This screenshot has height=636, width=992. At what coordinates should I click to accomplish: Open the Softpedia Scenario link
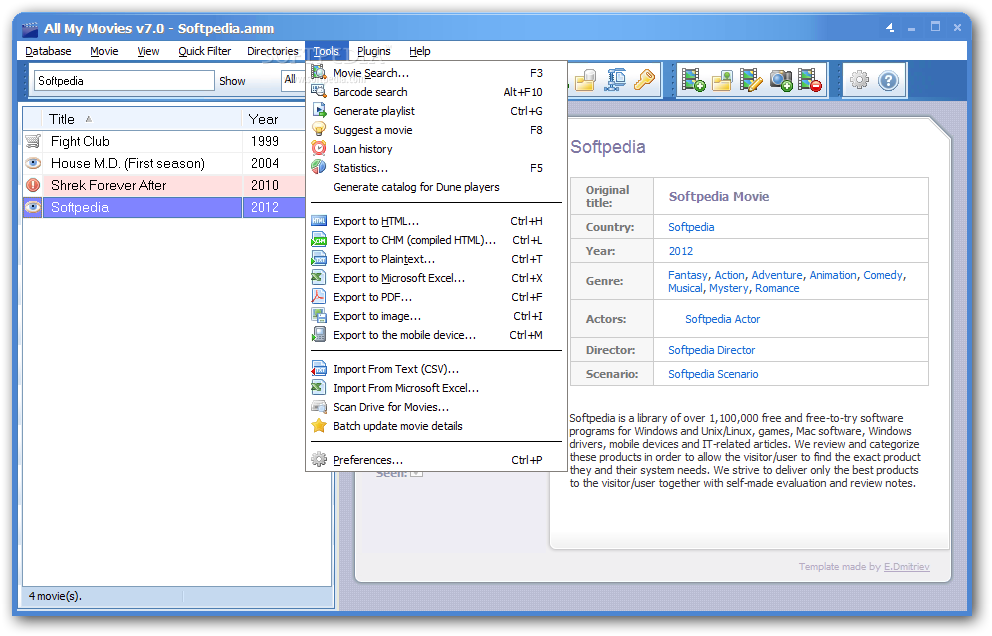(713, 374)
